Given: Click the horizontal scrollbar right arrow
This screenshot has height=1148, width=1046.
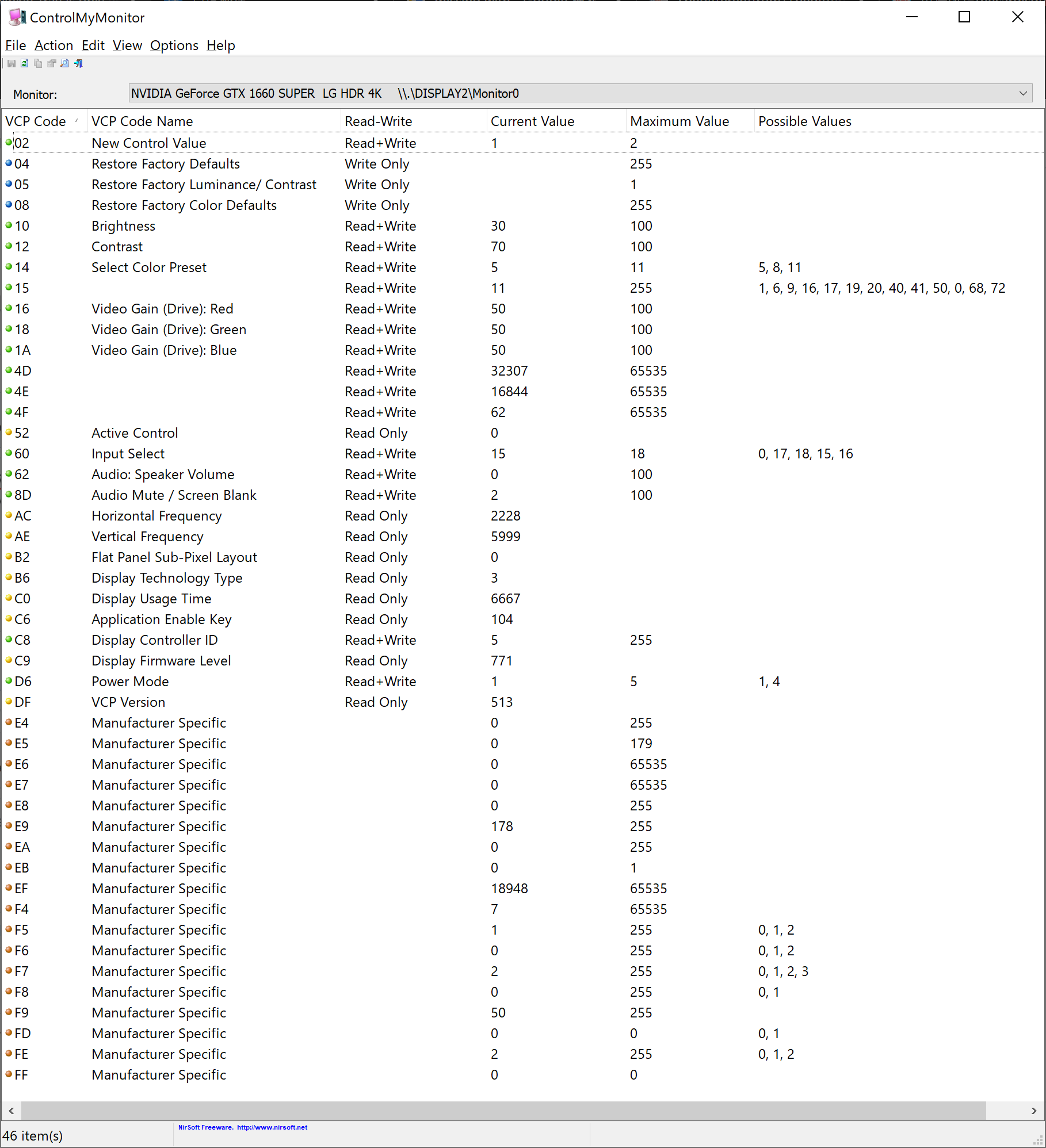Looking at the screenshot, I should [x=1034, y=1111].
